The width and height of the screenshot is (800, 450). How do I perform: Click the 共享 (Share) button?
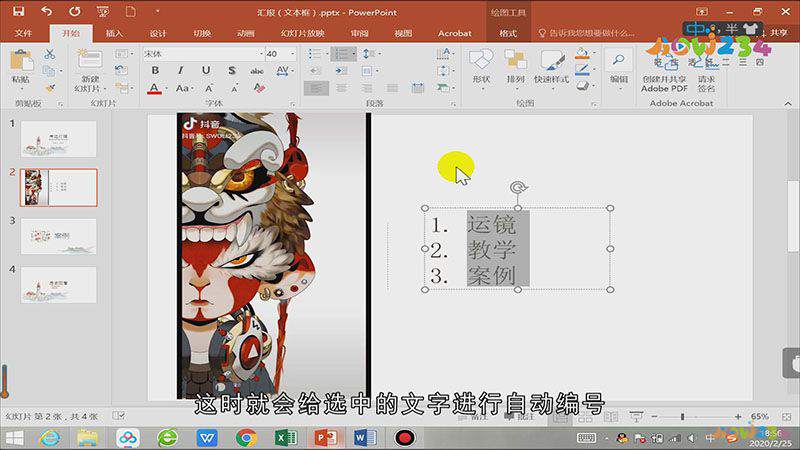778,33
